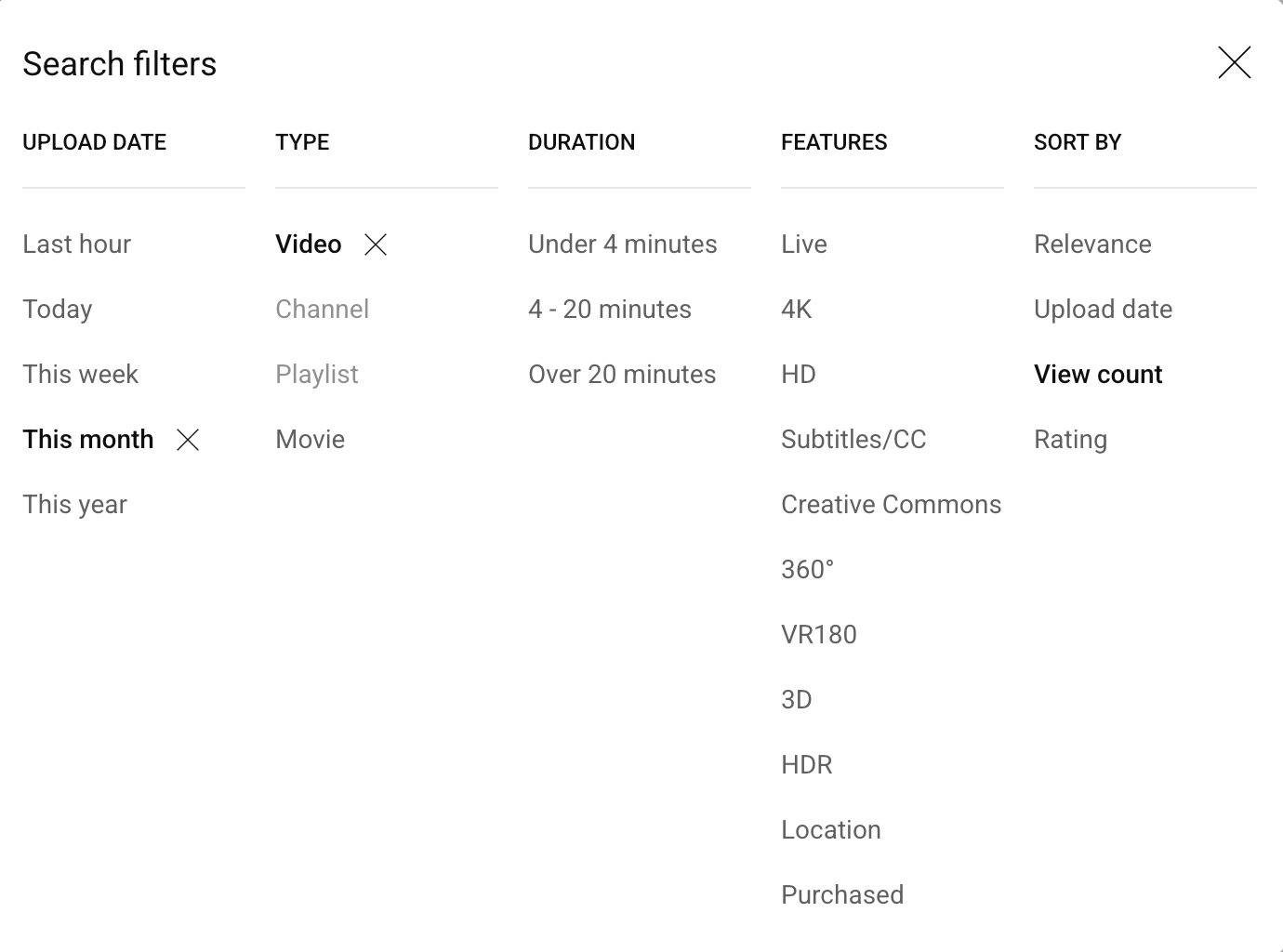The width and height of the screenshot is (1283, 952).
Task: Select the Movie type filter
Action: 310,439
